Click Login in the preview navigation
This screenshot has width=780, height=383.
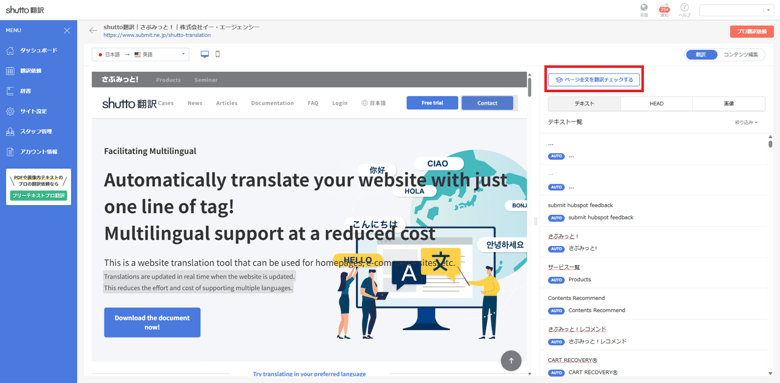[x=340, y=103]
